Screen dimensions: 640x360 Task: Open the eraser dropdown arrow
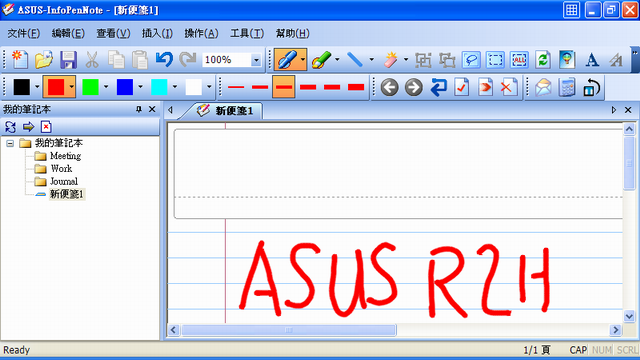406,60
